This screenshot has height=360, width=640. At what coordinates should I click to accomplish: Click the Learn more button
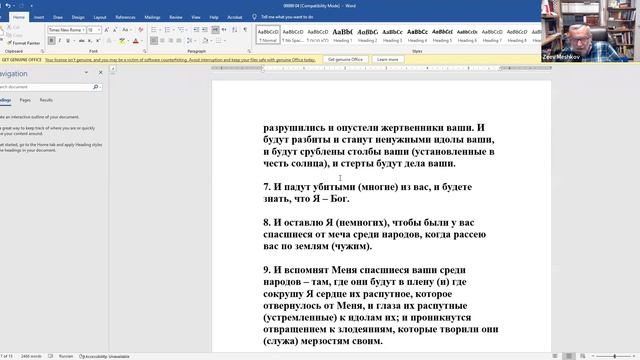point(387,60)
